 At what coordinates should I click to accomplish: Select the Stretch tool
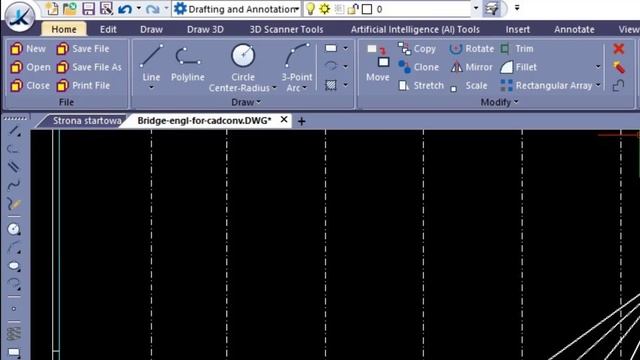pyautogui.click(x=421, y=86)
